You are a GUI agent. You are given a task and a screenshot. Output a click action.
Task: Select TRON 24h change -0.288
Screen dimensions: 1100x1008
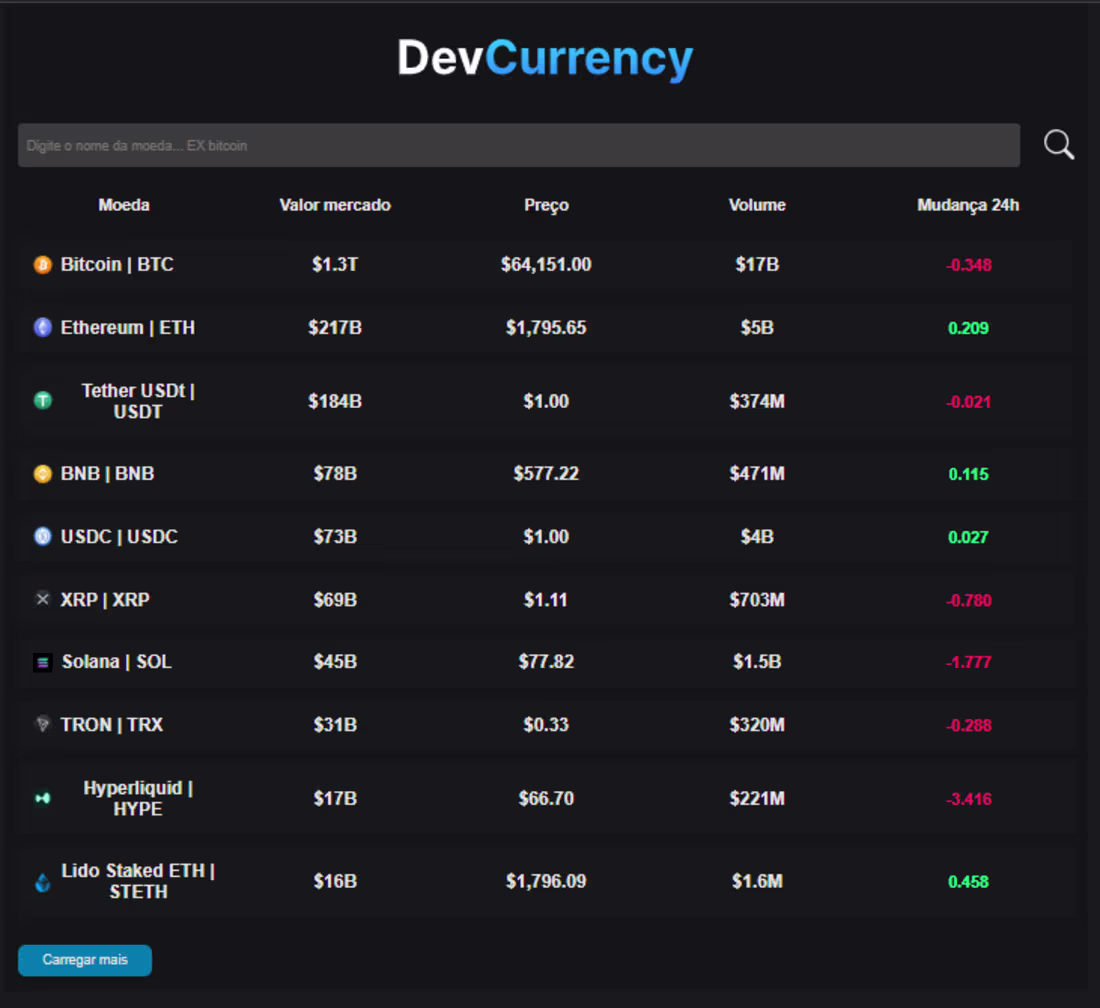click(969, 725)
